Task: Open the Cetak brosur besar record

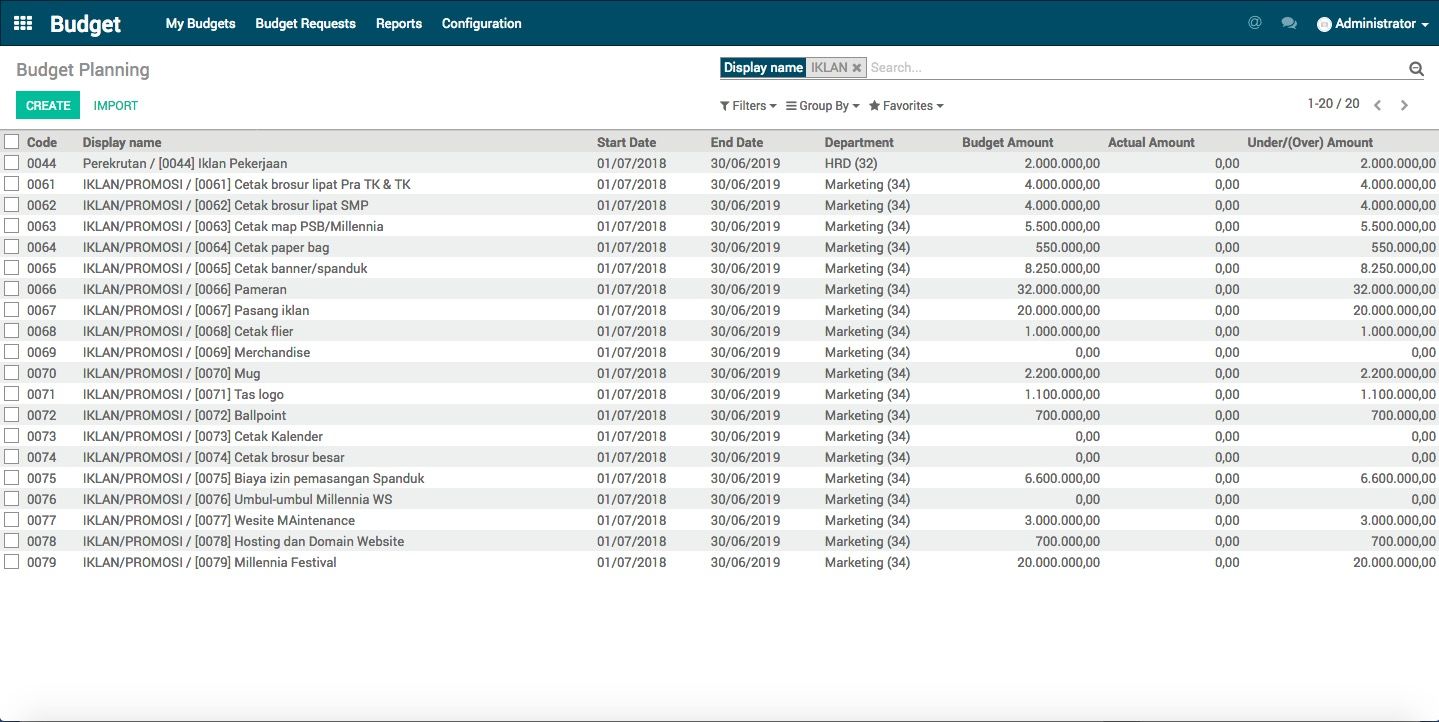Action: [x=214, y=457]
